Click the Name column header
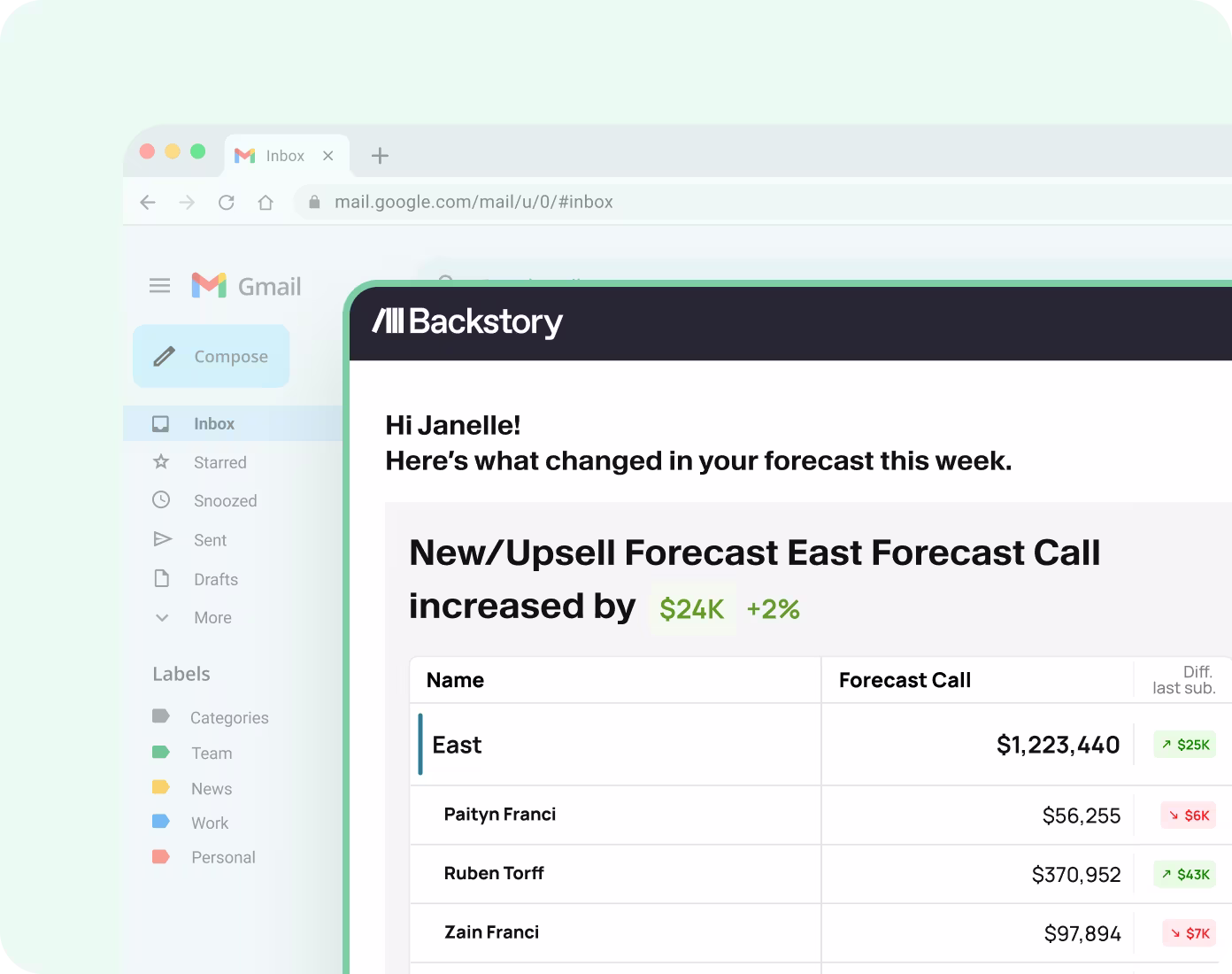Viewport: 1232px width, 974px height. [x=455, y=680]
